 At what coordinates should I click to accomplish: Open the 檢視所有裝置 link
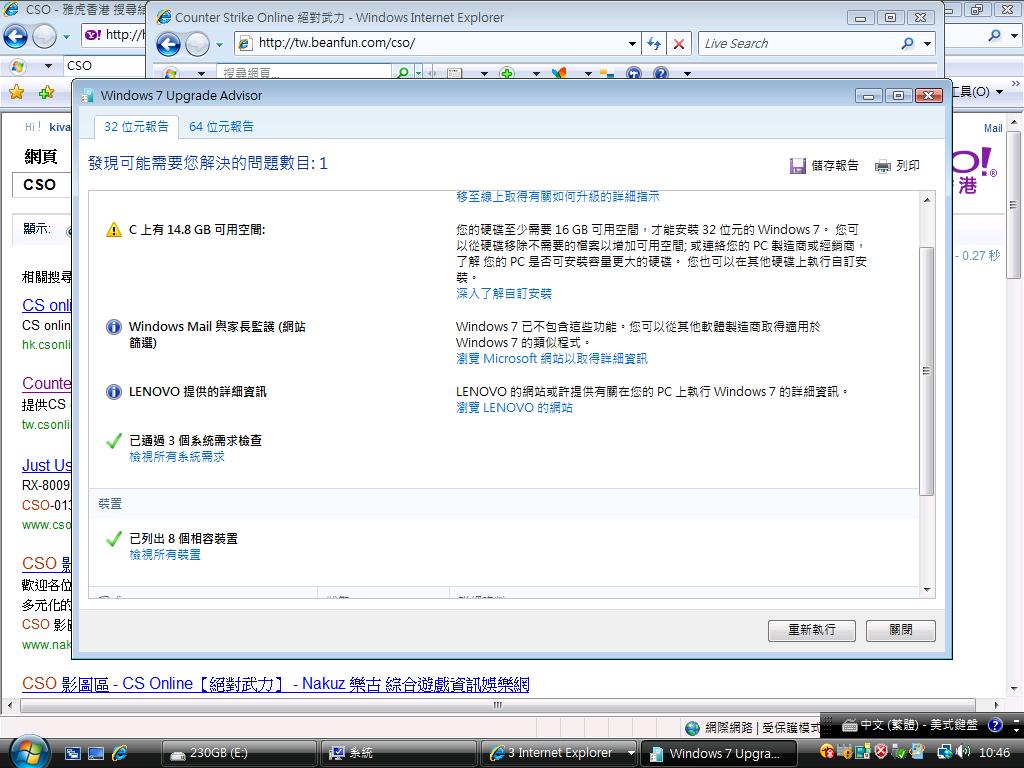tap(165, 554)
